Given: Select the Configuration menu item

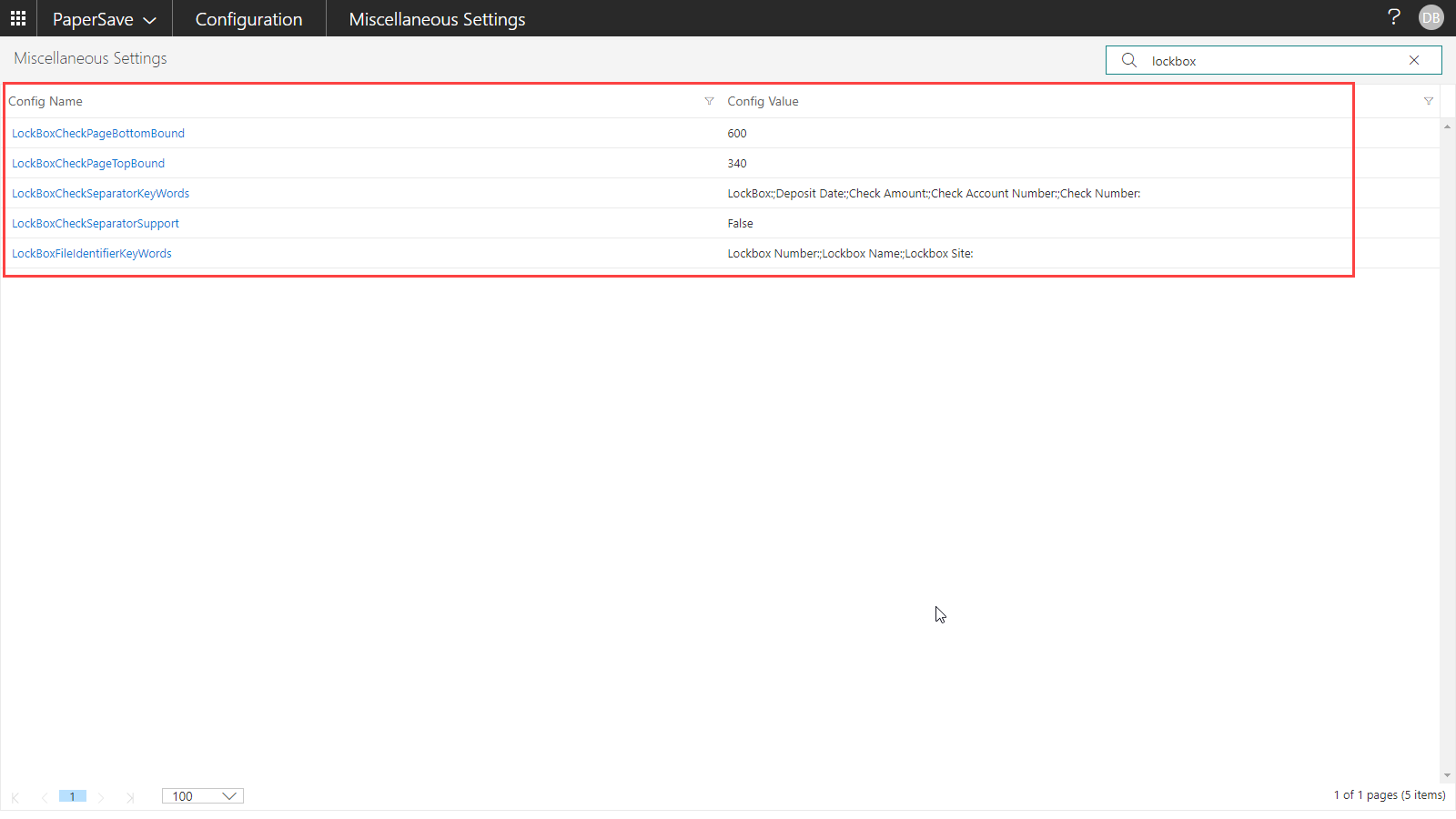Looking at the screenshot, I should pos(248,19).
